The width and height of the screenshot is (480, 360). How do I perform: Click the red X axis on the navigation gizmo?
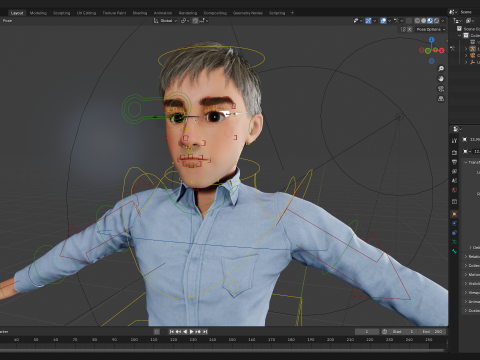[442, 50]
